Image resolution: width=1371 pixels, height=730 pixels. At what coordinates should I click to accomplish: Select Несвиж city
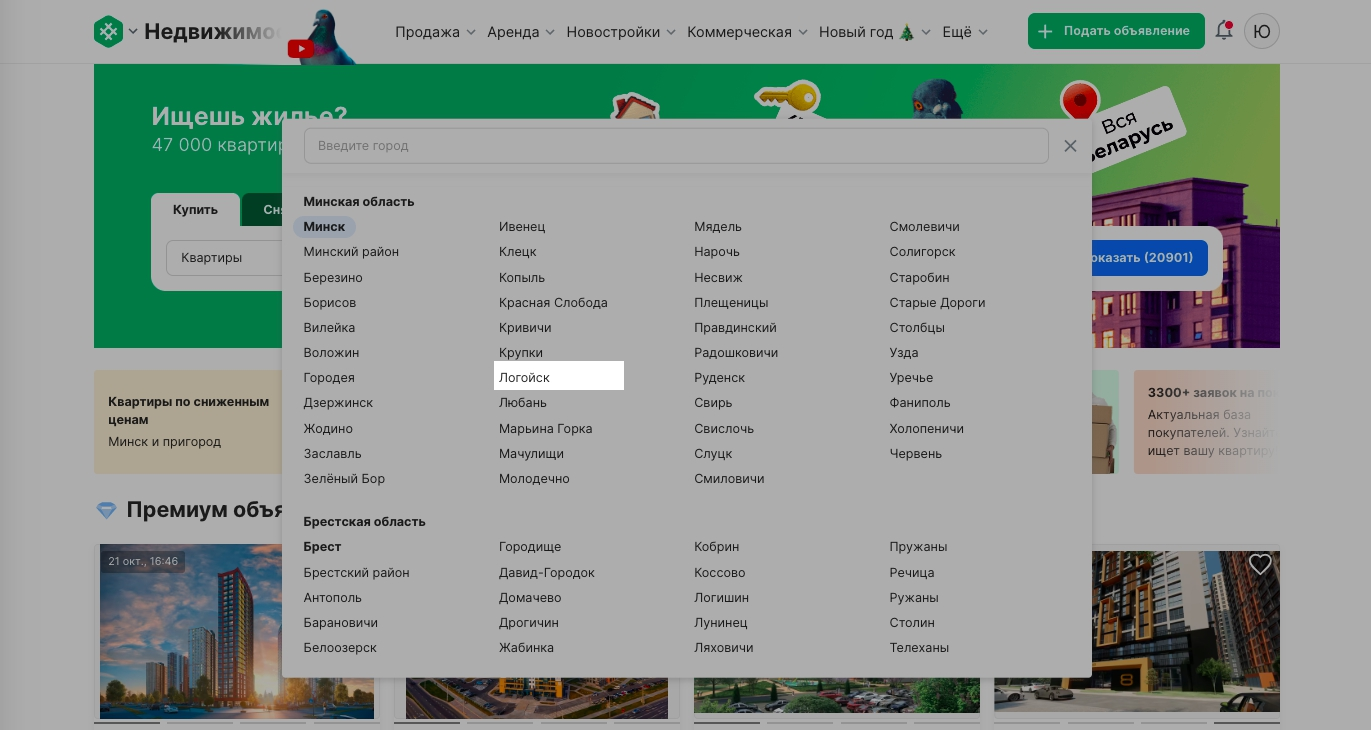[x=718, y=277]
